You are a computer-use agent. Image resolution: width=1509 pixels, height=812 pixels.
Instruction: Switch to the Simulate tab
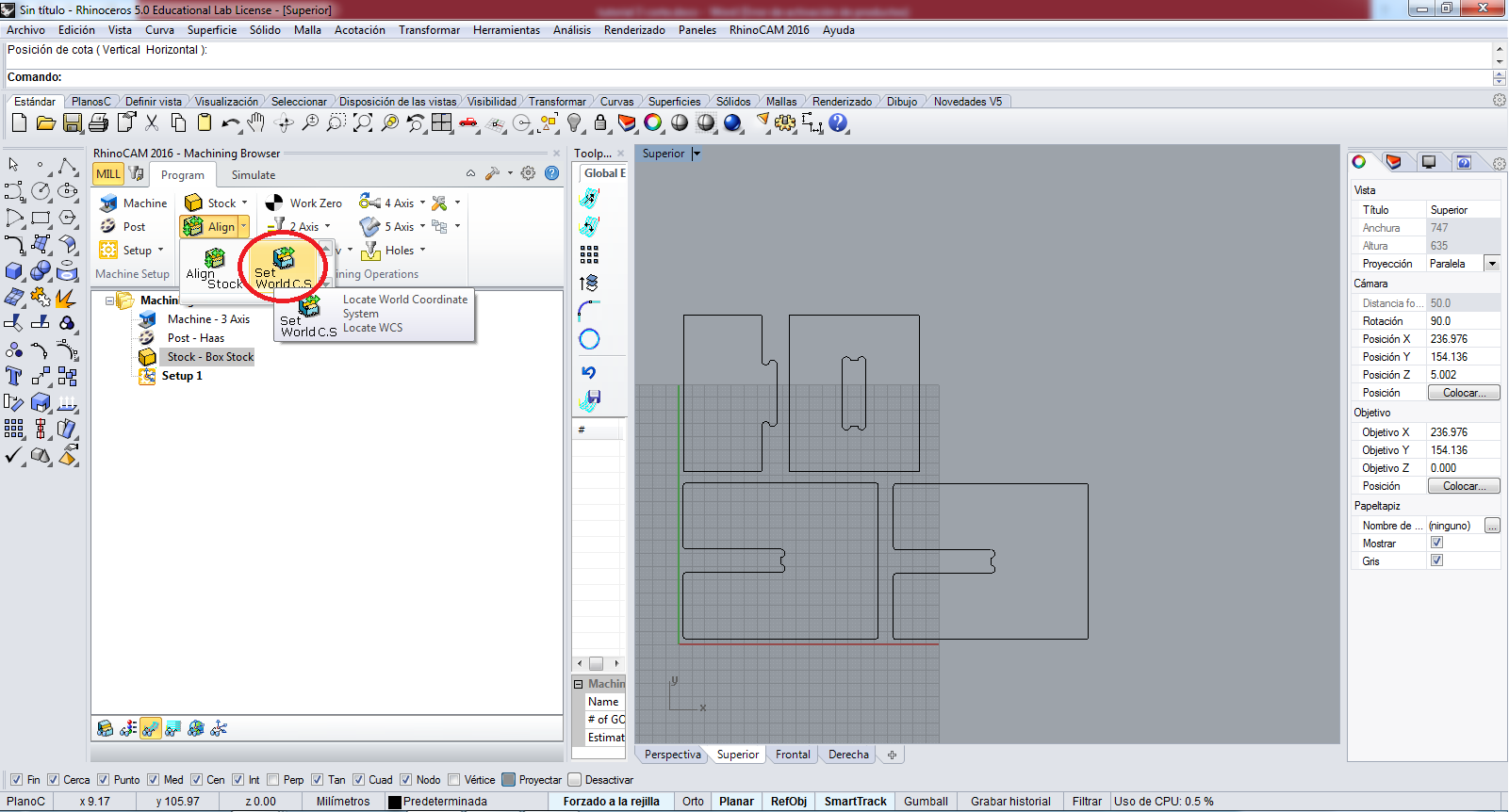pos(253,175)
